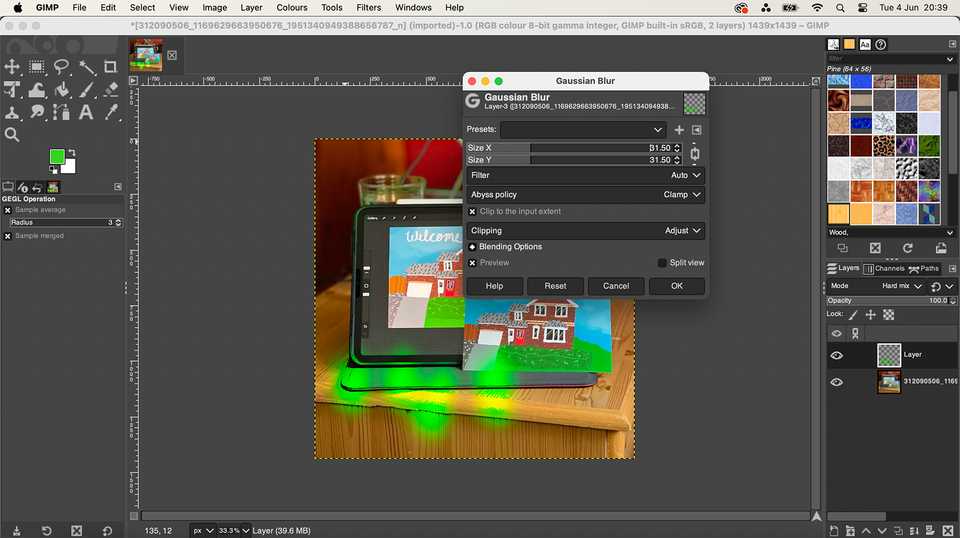Select the Move tool in the toolbox
Screen dimensions: 960x538
click(13, 67)
